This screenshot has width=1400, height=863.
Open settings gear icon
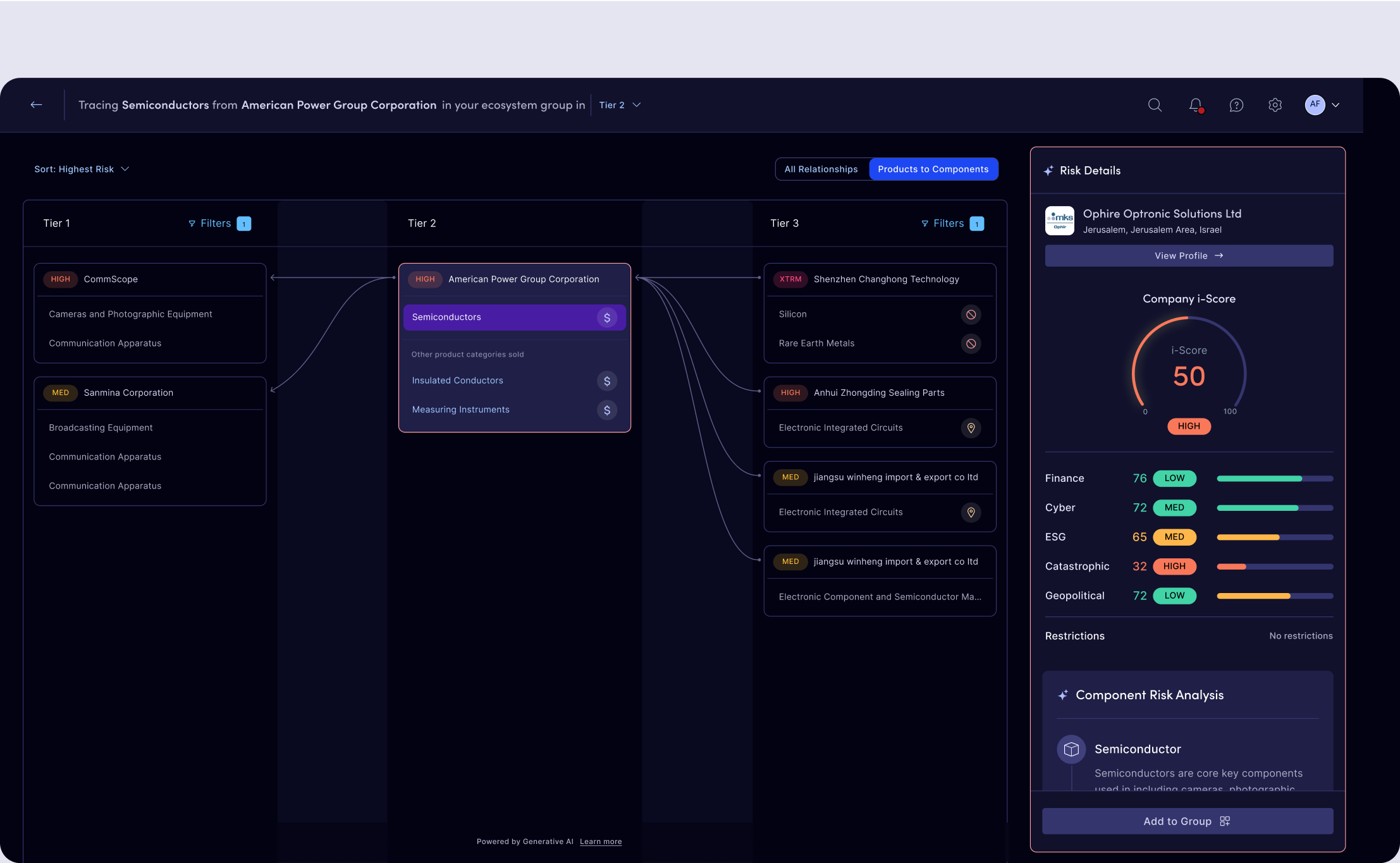(x=1275, y=105)
